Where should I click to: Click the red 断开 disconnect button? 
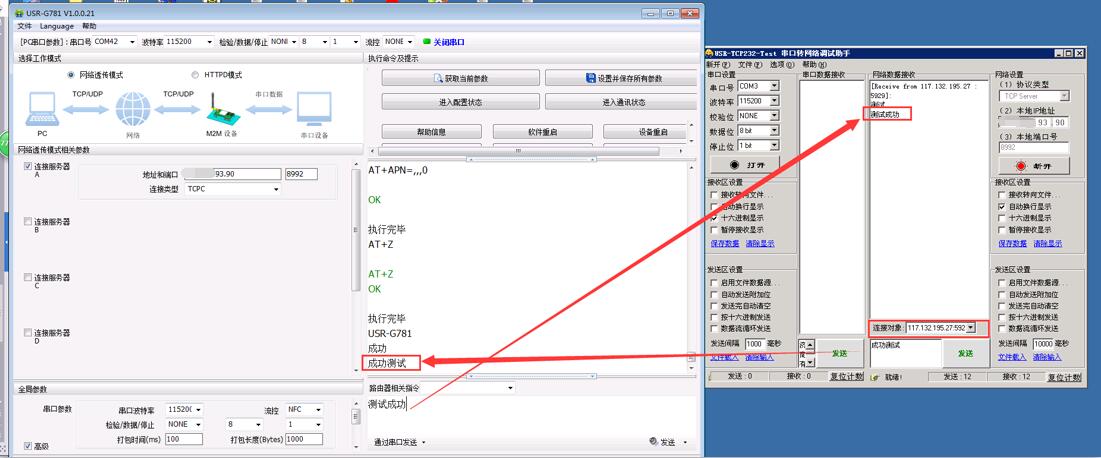[1034, 166]
